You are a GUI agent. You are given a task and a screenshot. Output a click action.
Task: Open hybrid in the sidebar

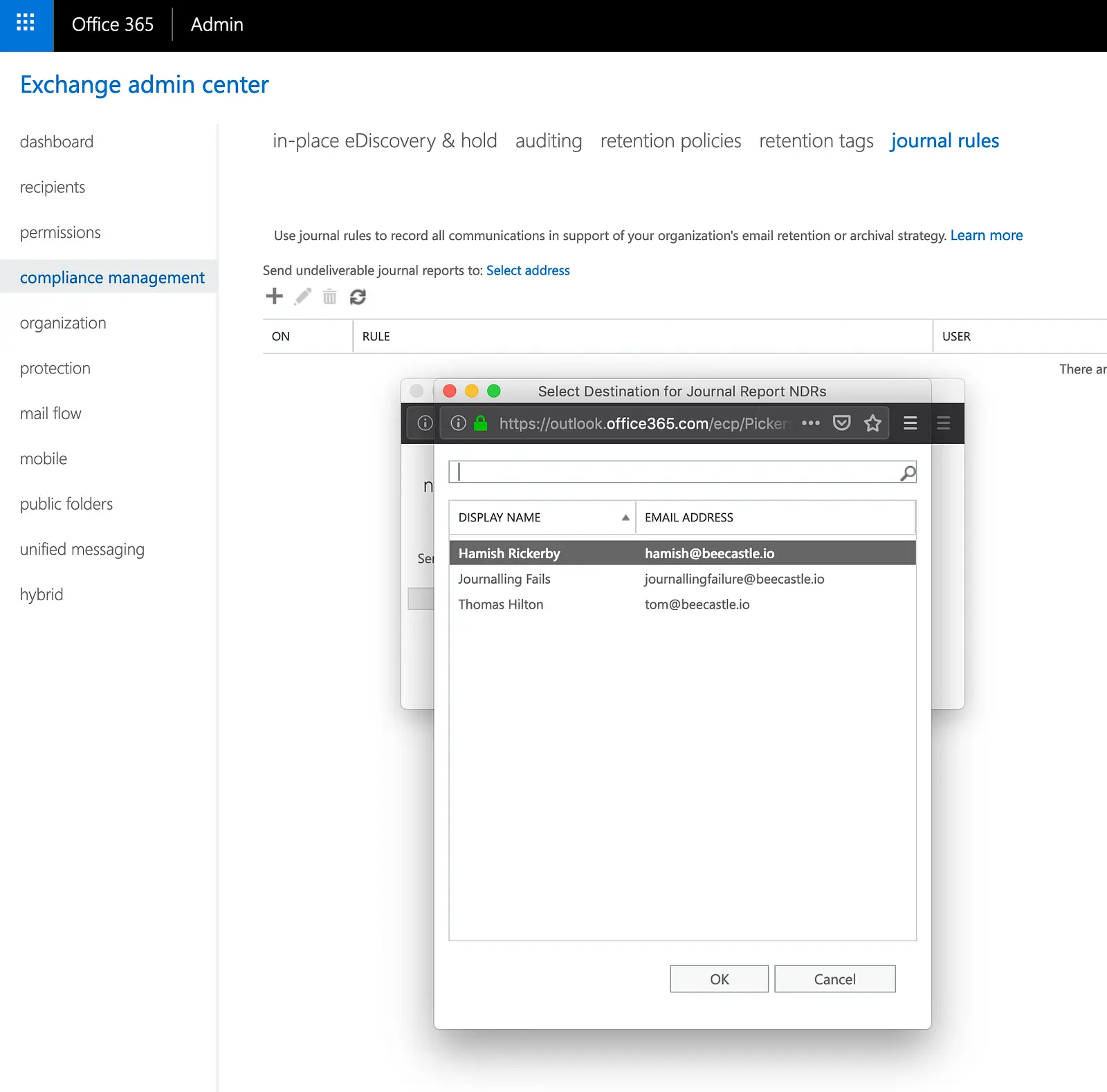(x=42, y=595)
